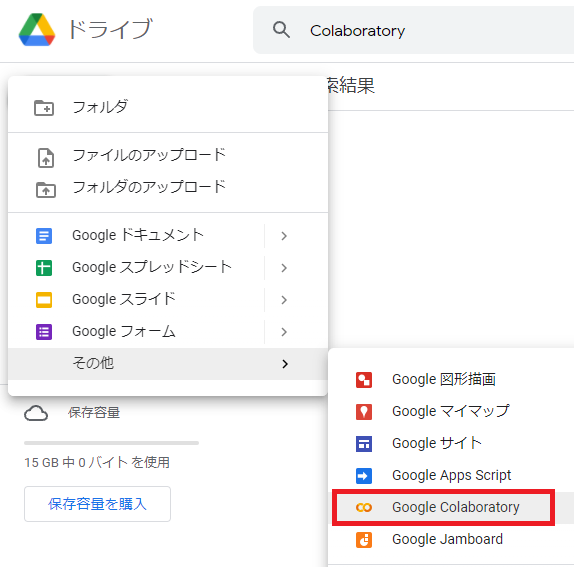Expand Google スライド submenu arrow
The image size is (574, 567).
click(284, 300)
